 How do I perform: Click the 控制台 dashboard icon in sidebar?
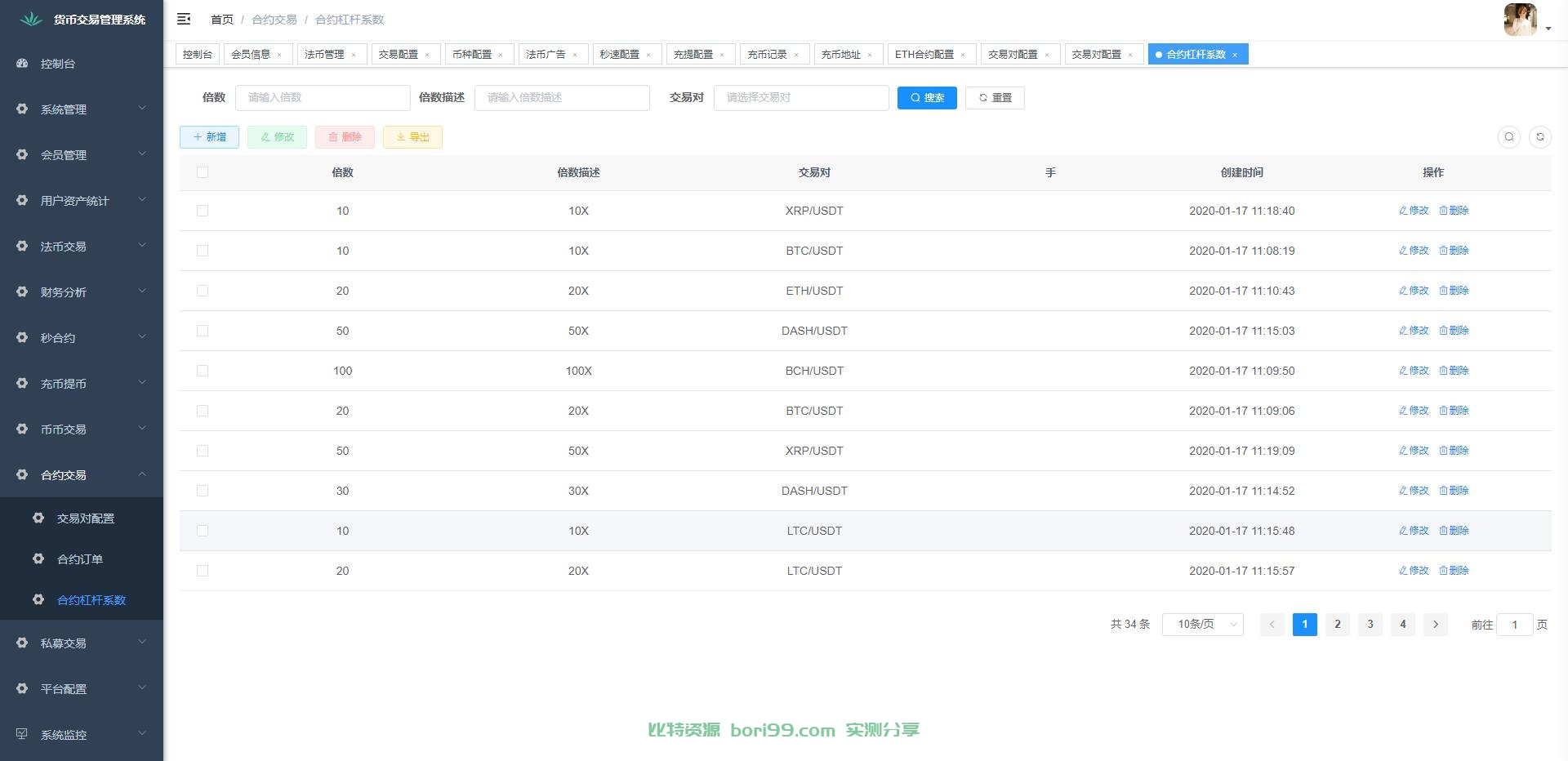(22, 64)
